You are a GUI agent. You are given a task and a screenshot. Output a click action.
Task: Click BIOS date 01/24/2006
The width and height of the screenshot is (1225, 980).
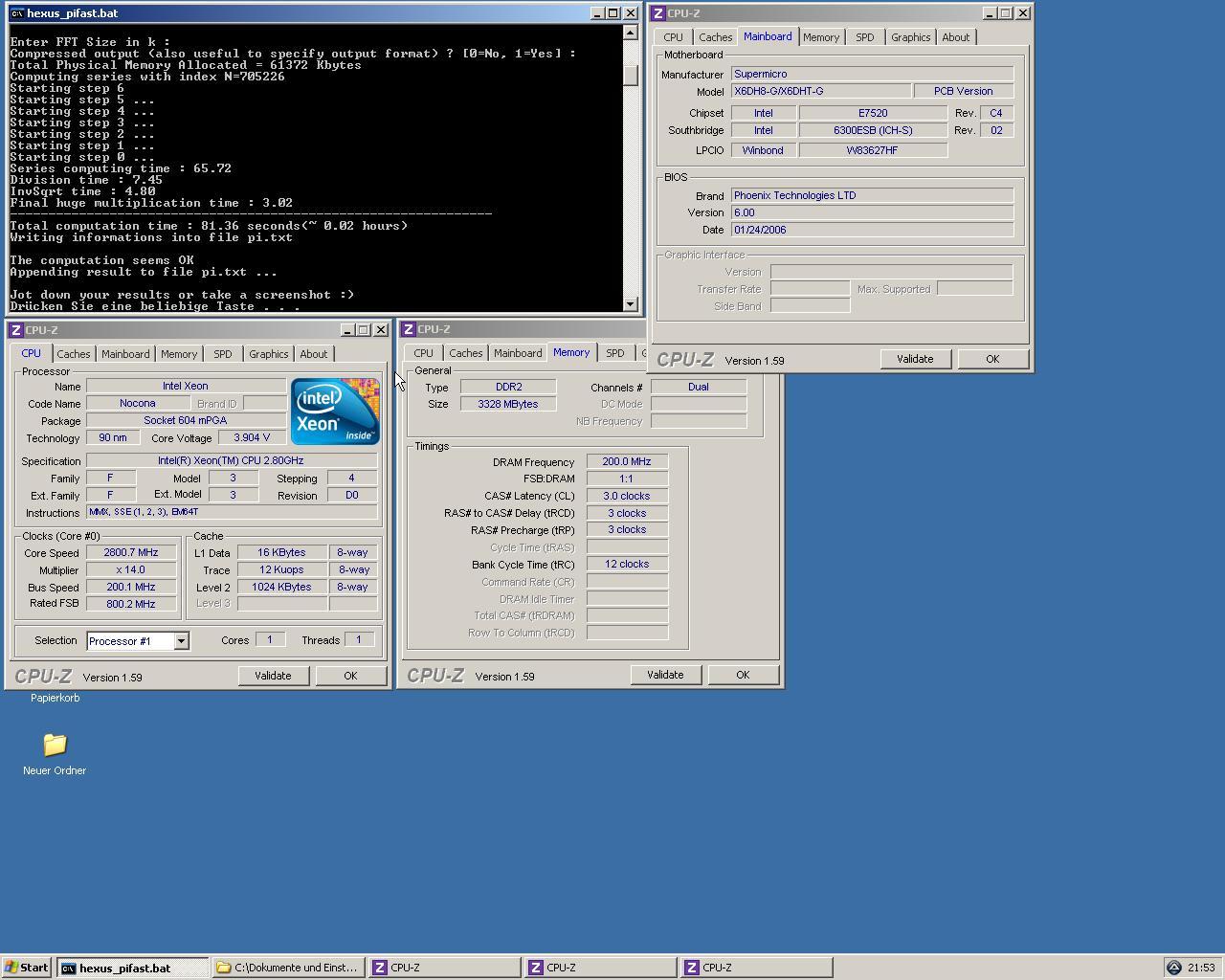coord(872,230)
